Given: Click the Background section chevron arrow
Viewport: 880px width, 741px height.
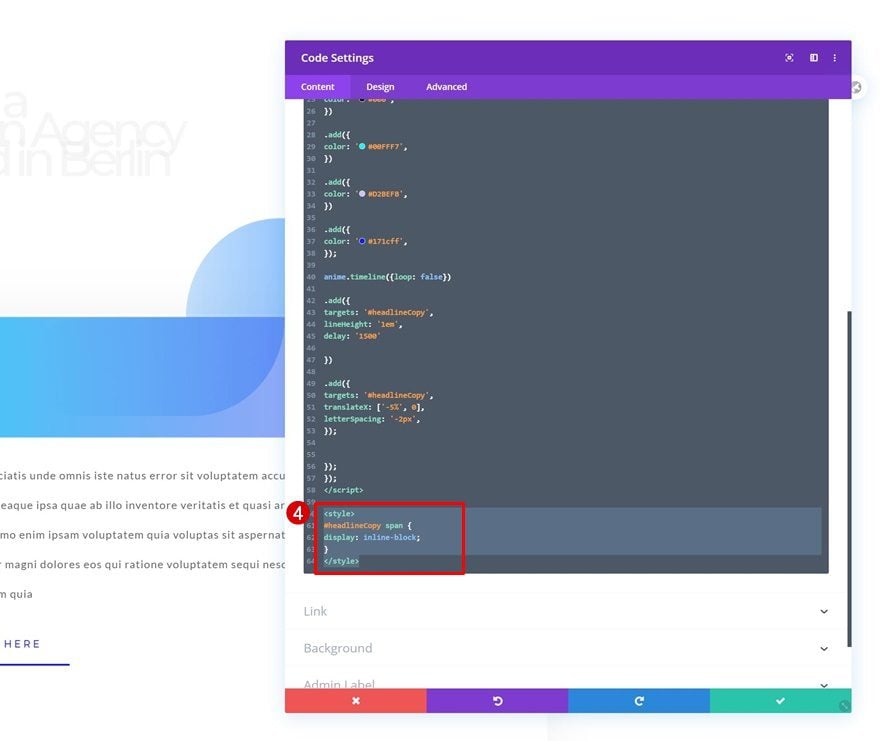Looking at the screenshot, I should (x=824, y=648).
